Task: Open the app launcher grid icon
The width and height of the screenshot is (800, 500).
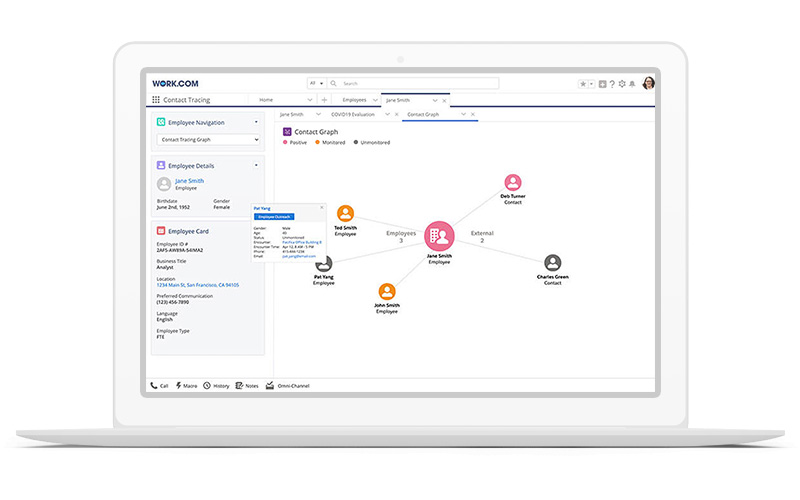Action: (156, 99)
